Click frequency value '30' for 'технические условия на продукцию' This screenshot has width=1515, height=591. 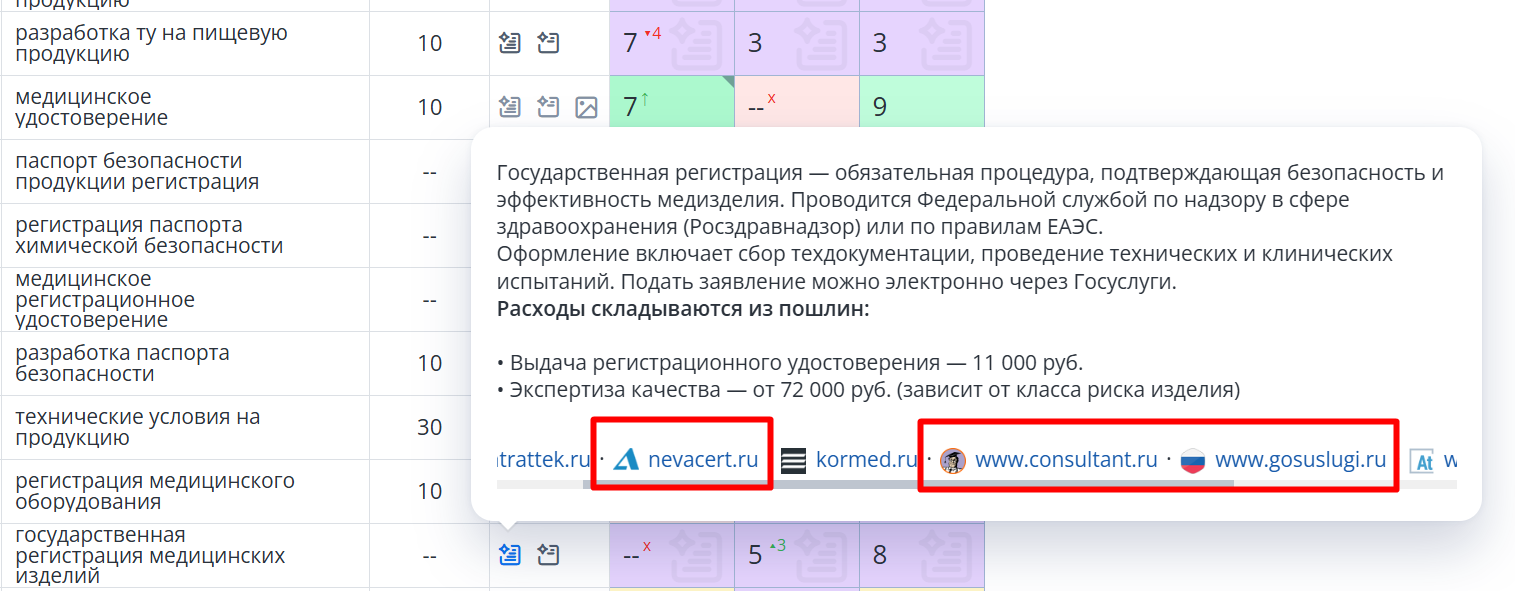coord(429,427)
